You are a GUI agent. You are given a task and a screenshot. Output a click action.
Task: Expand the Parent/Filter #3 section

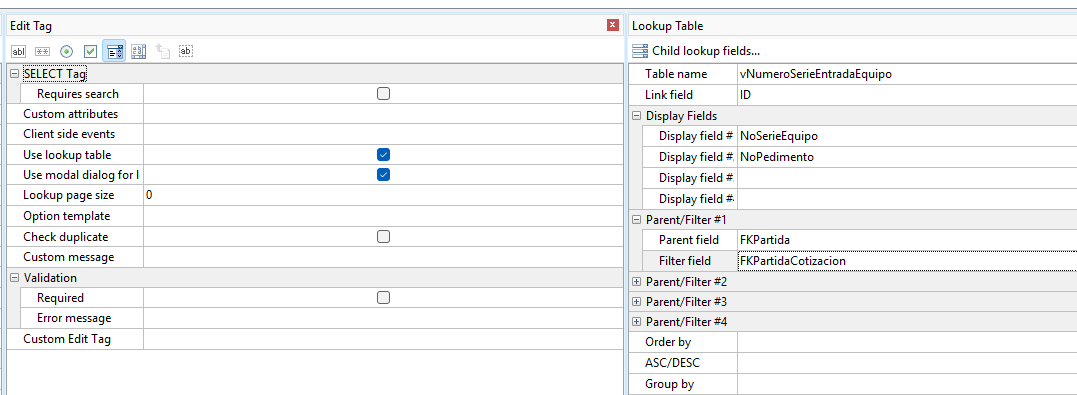(636, 302)
